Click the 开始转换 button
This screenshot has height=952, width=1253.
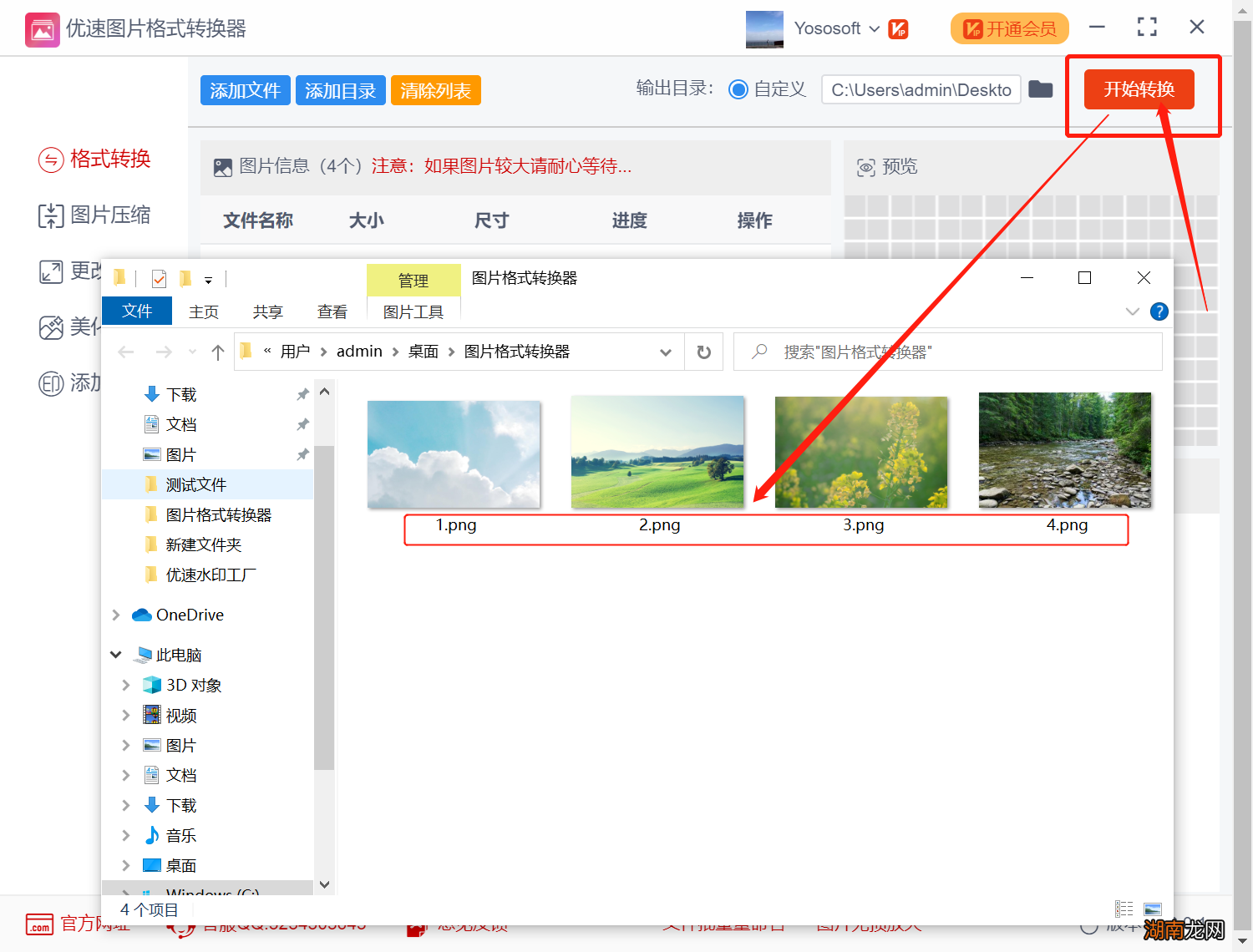pyautogui.click(x=1139, y=89)
